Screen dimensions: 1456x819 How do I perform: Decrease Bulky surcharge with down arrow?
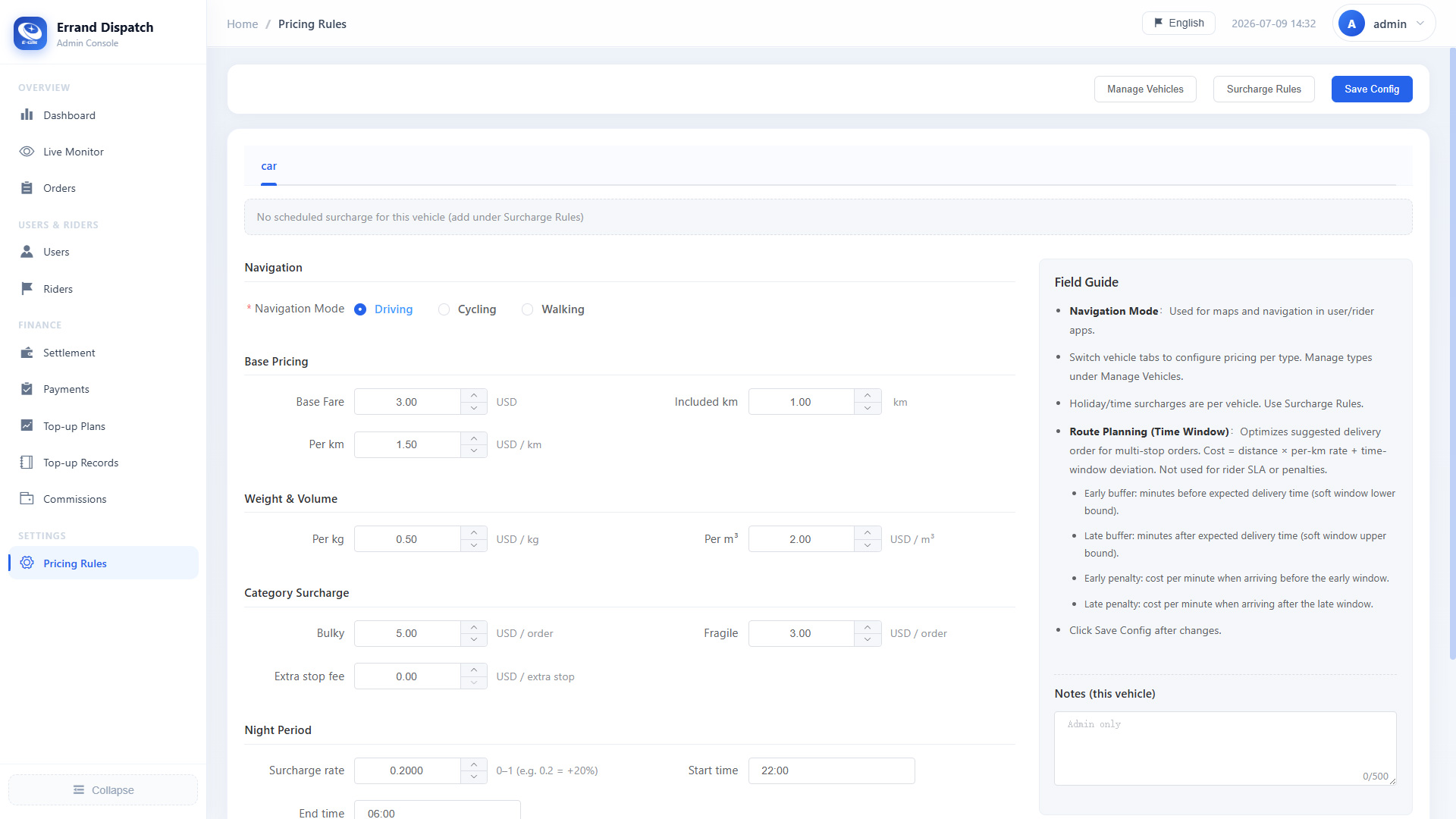[x=474, y=639]
